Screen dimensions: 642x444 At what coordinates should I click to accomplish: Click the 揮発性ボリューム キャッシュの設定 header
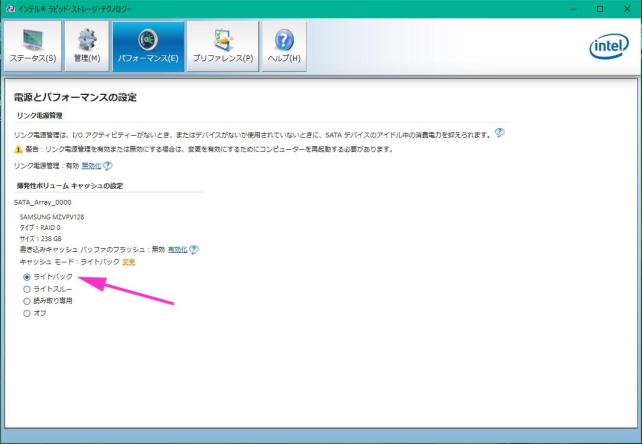pyautogui.click(x=70, y=186)
